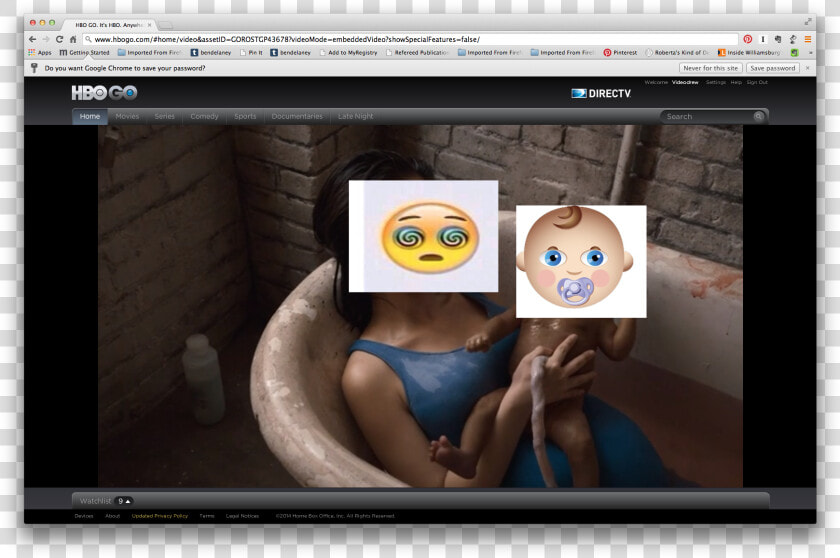
Task: Open the Pinterest bookmark
Action: [620, 52]
